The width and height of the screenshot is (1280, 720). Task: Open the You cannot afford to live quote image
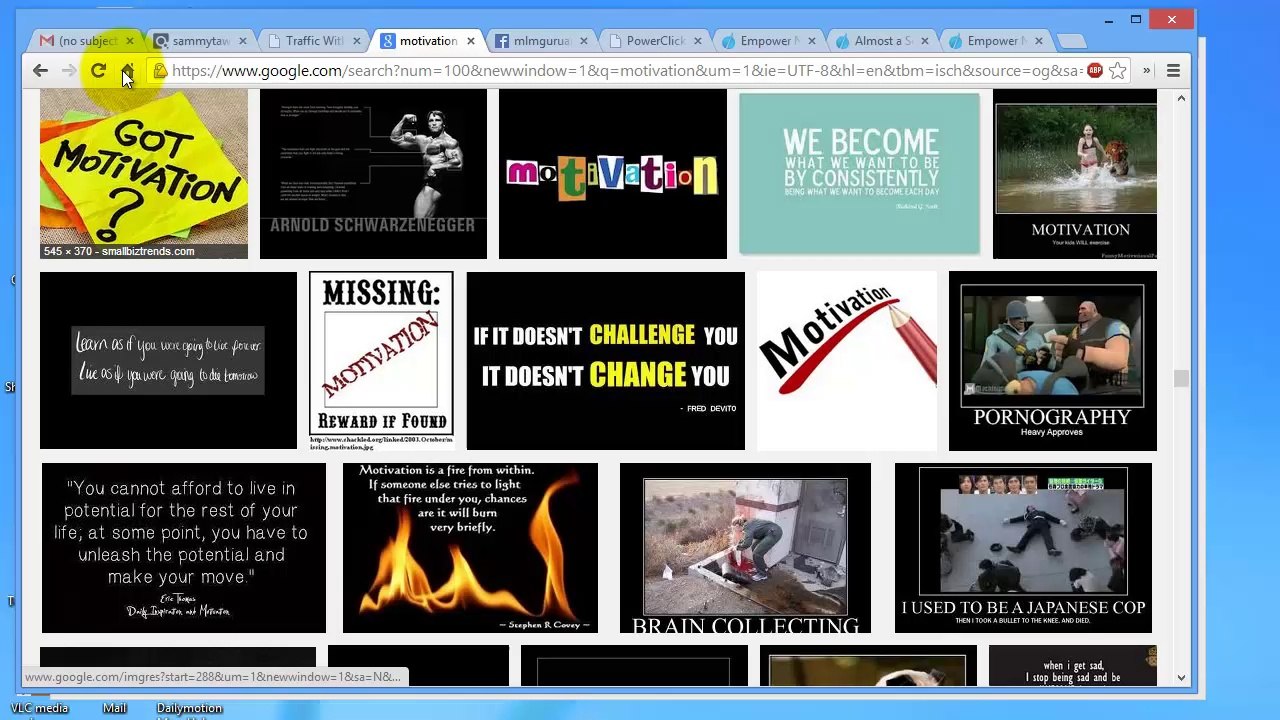click(184, 547)
